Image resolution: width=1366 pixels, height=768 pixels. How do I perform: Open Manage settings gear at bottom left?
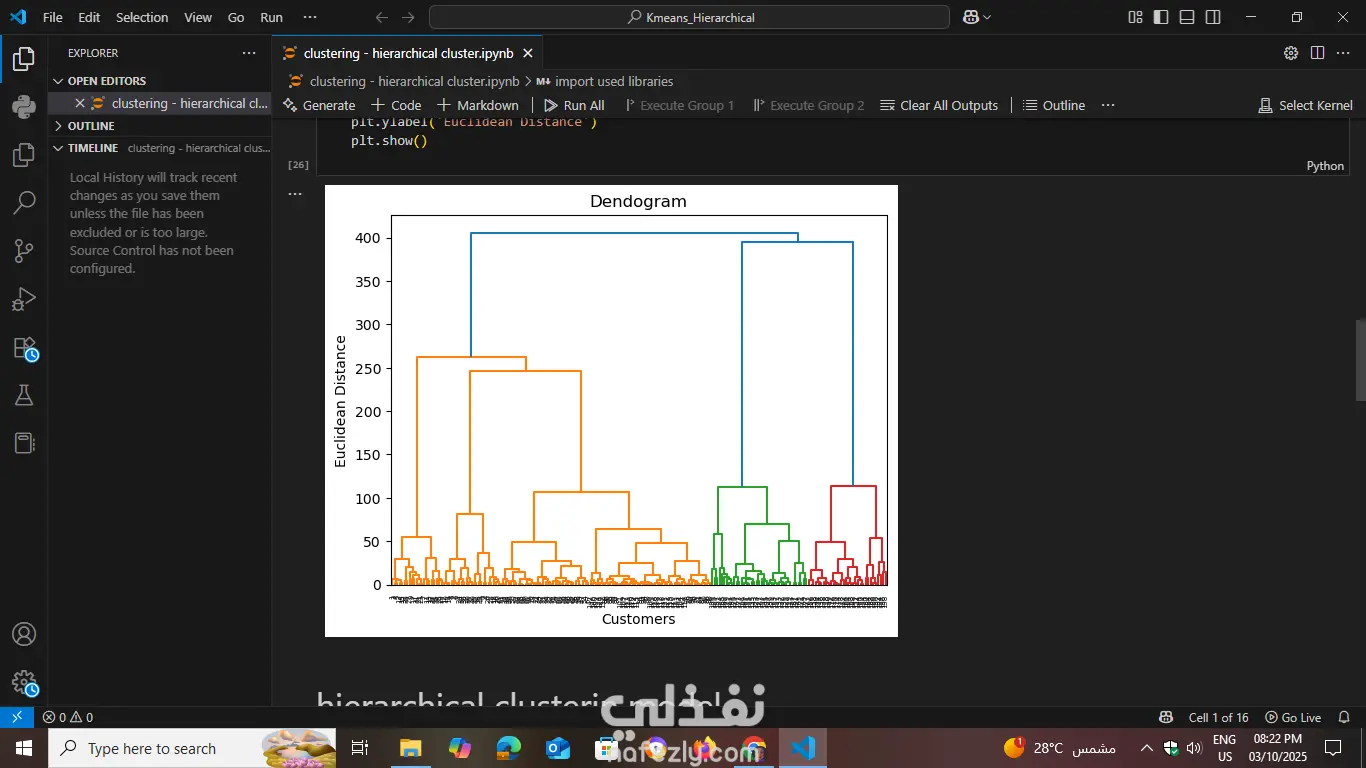click(24, 683)
